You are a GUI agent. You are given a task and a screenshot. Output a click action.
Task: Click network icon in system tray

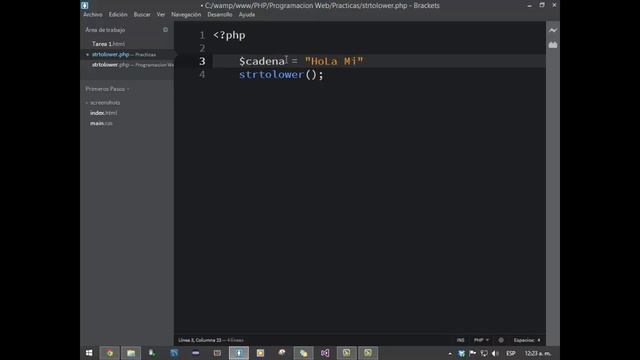[x=484, y=353]
